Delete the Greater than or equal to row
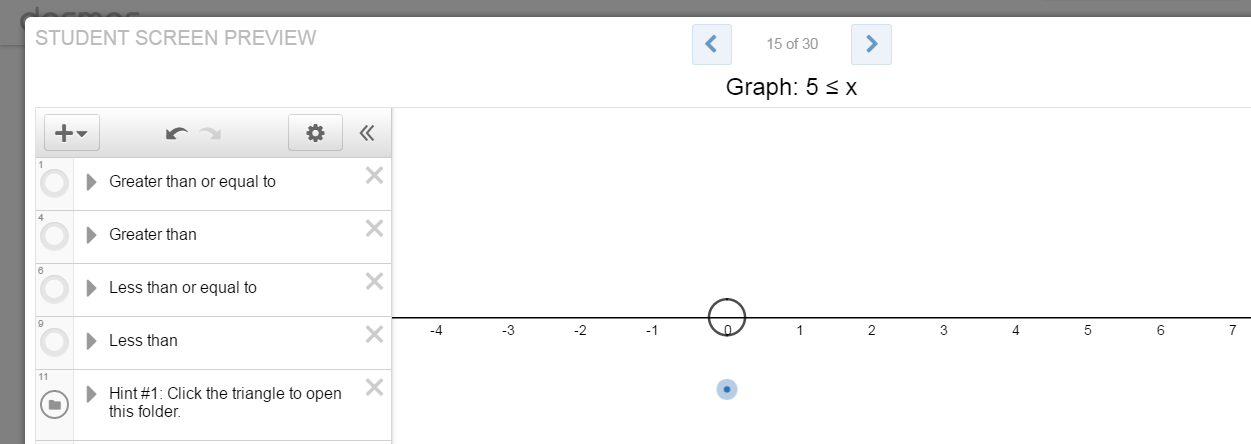 tap(374, 176)
